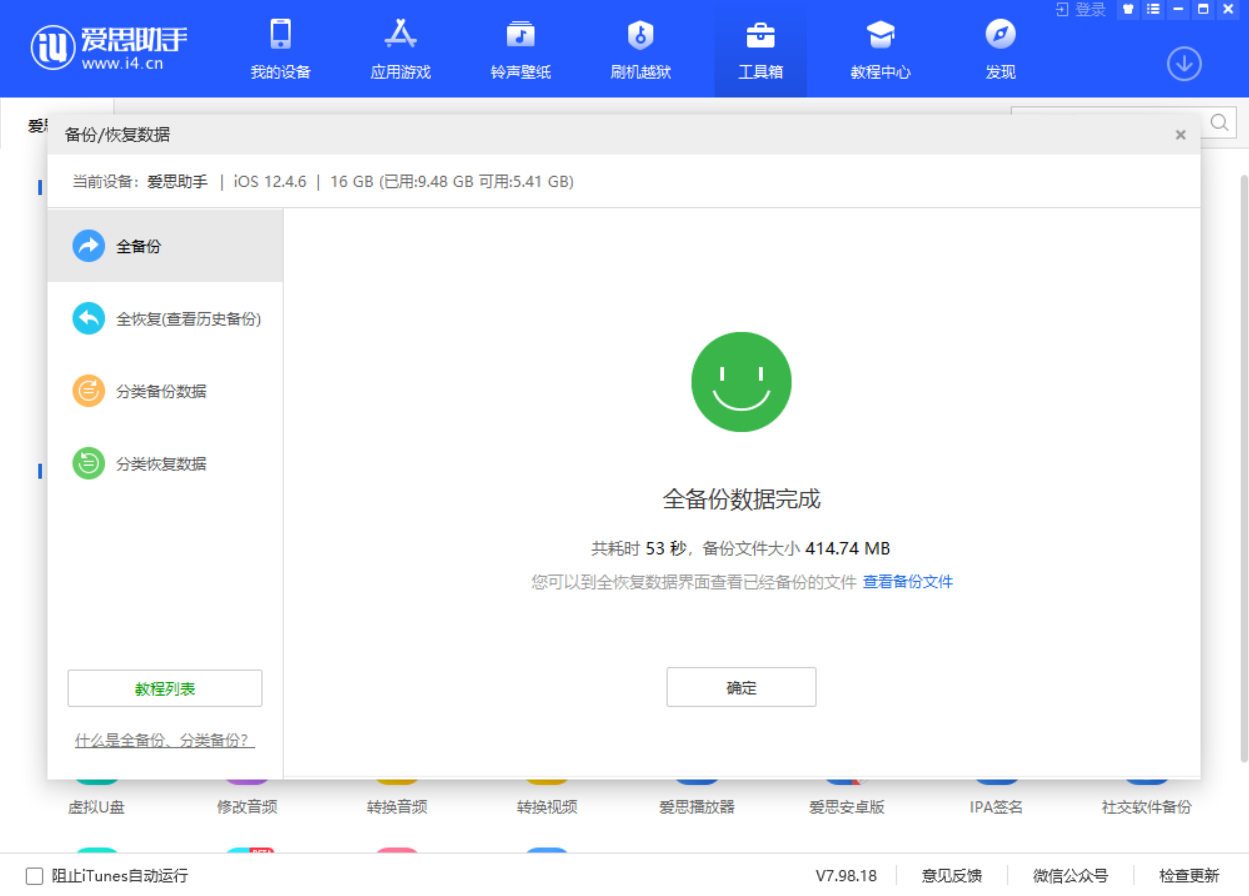Open the 刷机越狱 (Flash & Jailbreak) section
This screenshot has height=896, width=1249.
click(x=639, y=48)
